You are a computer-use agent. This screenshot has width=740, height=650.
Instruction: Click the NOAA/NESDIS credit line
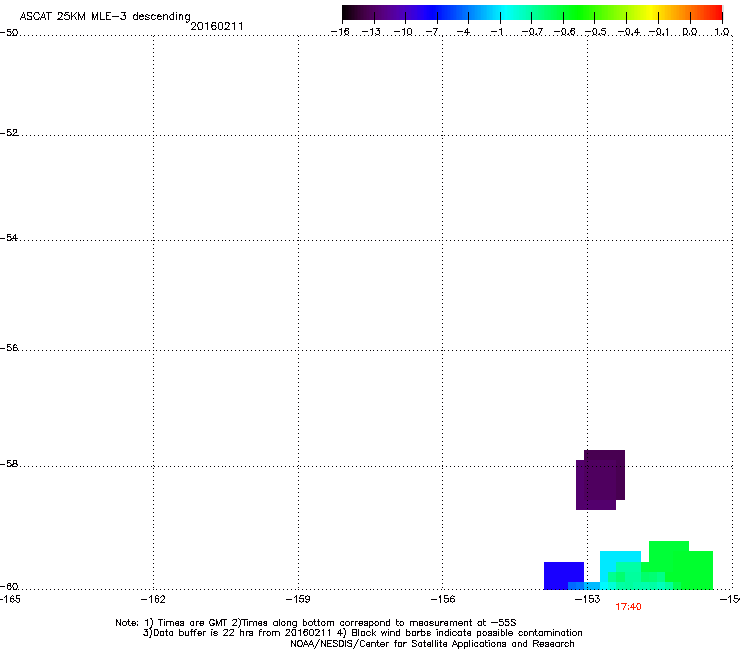(x=432, y=644)
